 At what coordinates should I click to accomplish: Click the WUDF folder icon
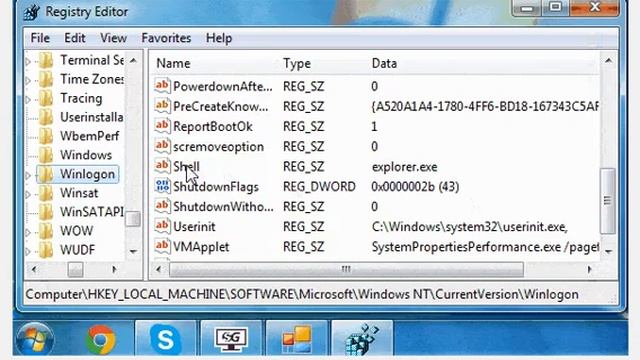(x=46, y=250)
